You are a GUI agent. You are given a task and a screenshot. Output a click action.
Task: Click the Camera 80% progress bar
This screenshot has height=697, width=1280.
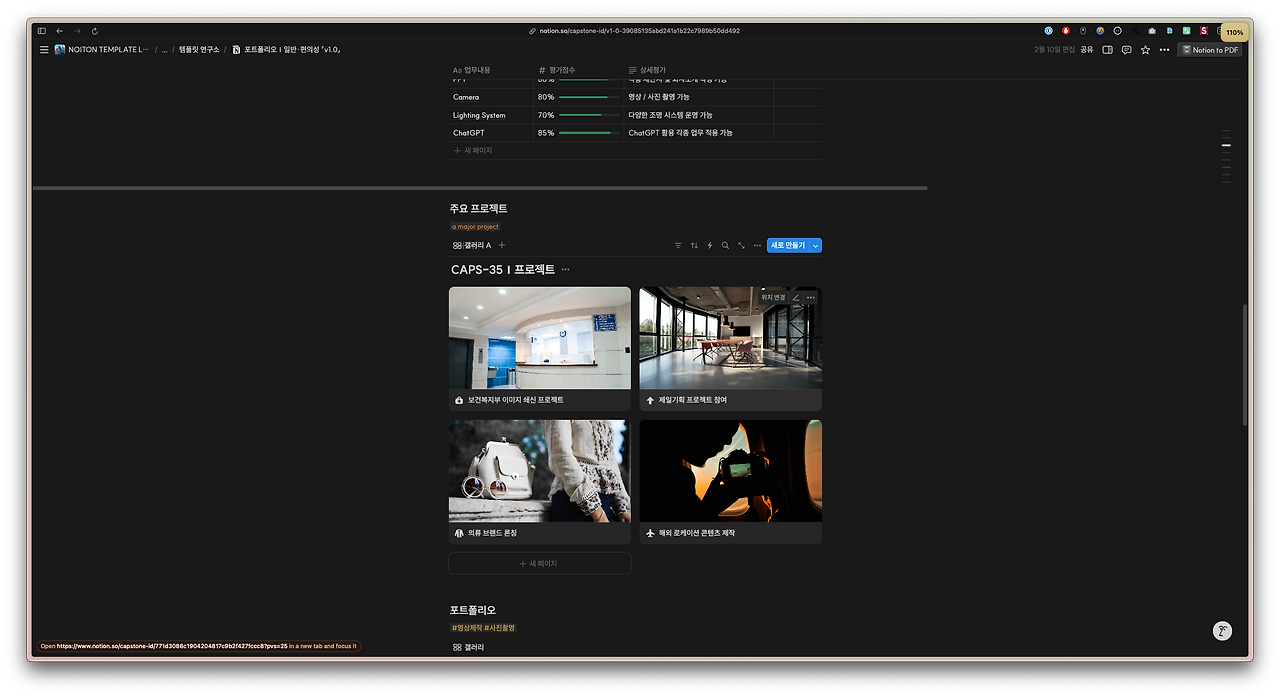[x=590, y=97]
